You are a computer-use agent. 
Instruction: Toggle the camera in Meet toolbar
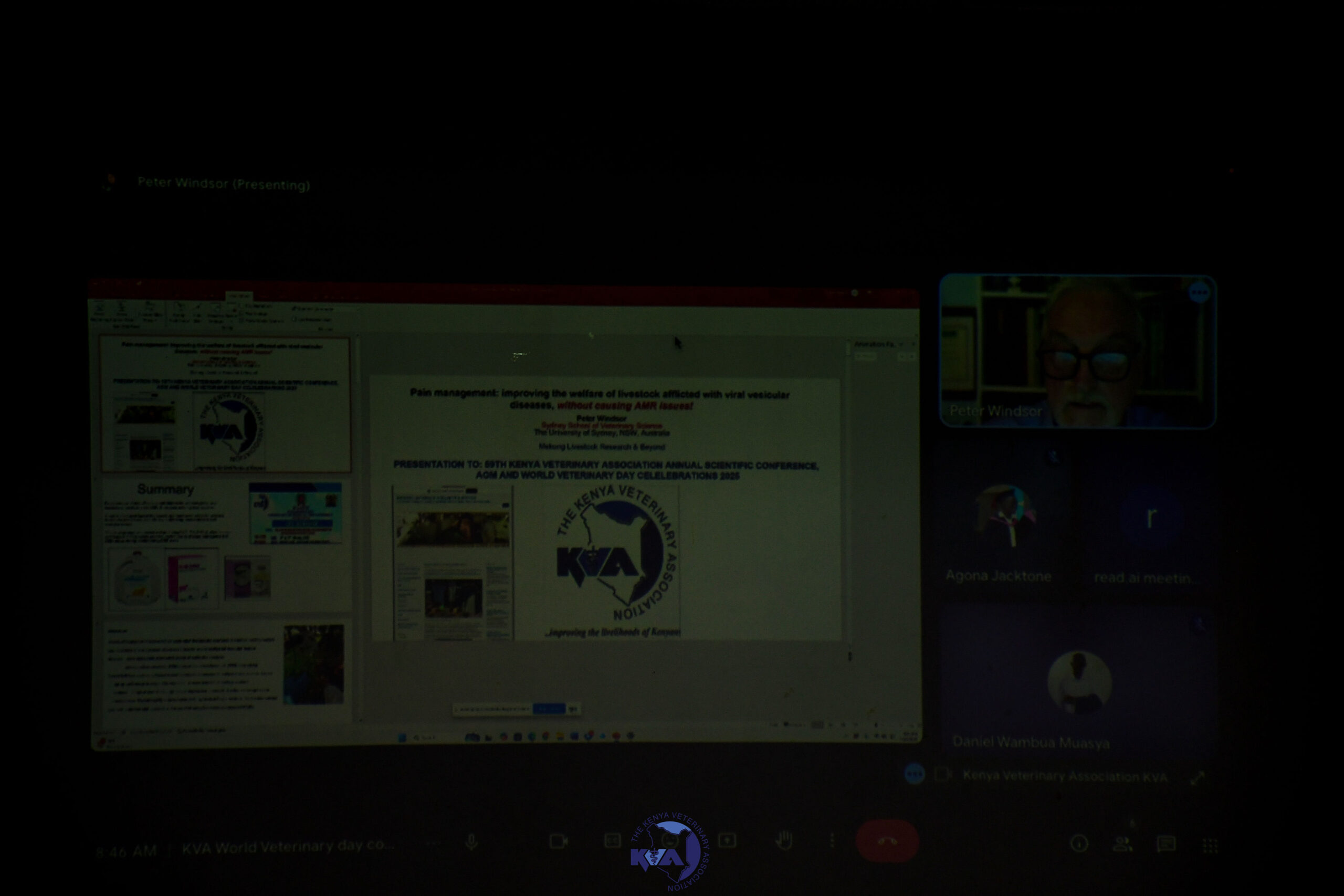[x=558, y=841]
